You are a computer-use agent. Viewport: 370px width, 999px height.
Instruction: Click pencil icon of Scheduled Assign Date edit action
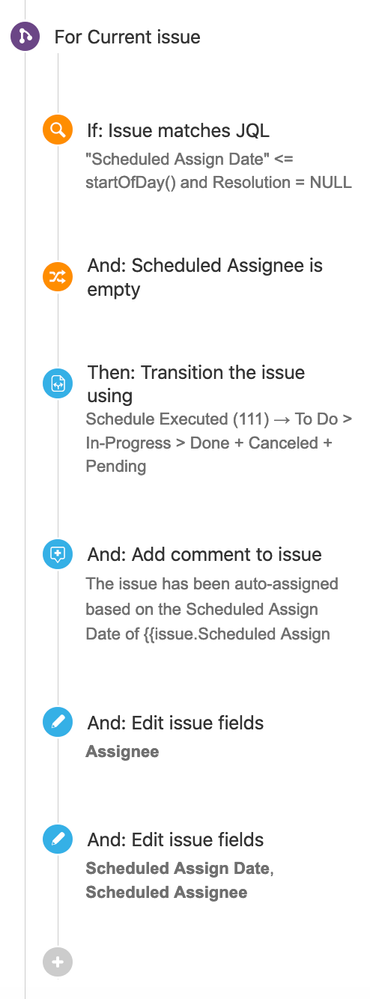click(x=58, y=839)
